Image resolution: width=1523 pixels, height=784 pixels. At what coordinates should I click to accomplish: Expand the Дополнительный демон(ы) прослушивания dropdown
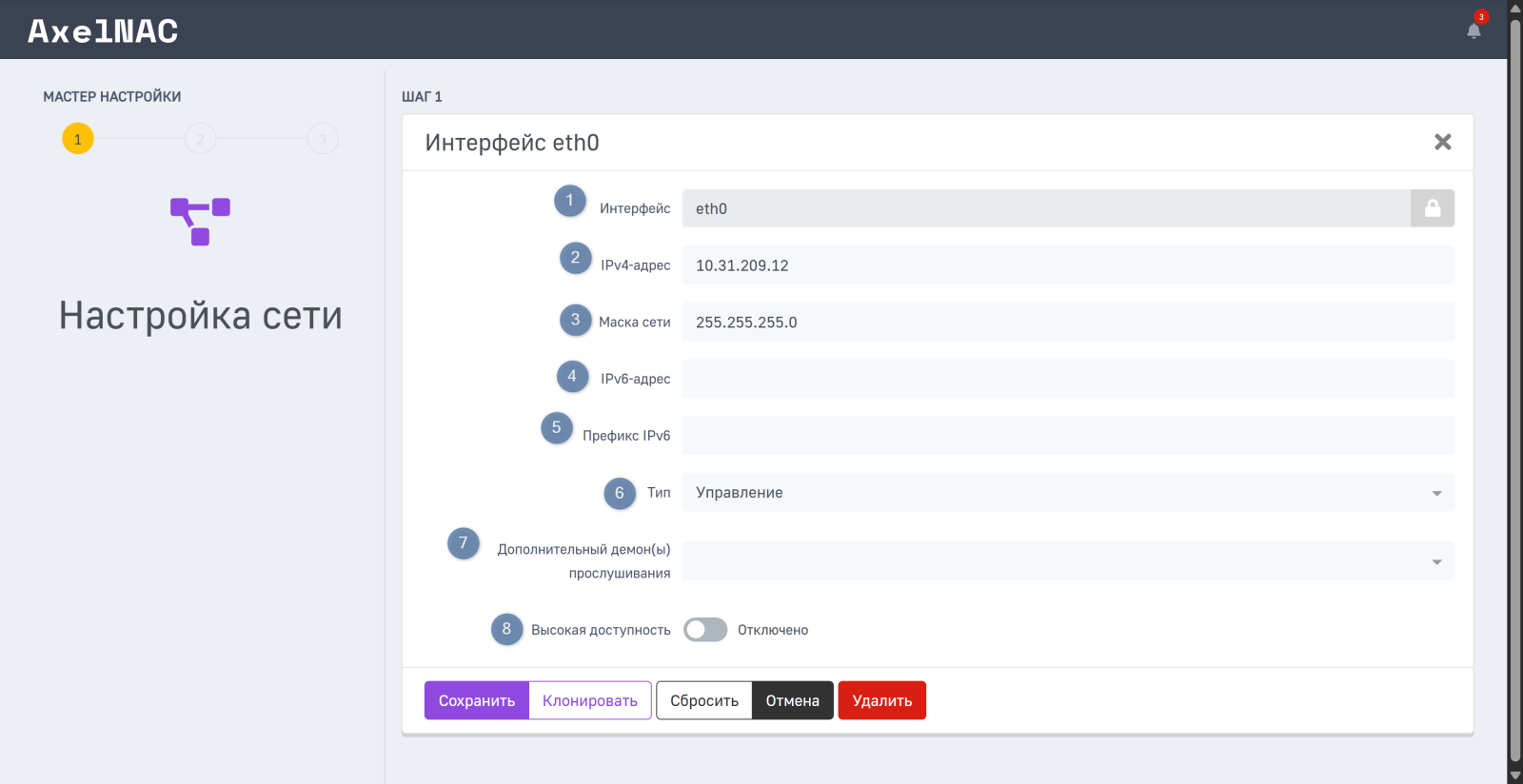[1068, 561]
